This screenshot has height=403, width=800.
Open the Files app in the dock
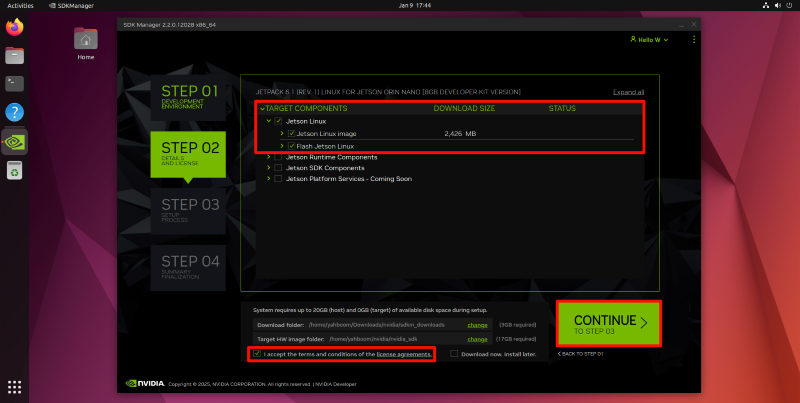coord(15,56)
